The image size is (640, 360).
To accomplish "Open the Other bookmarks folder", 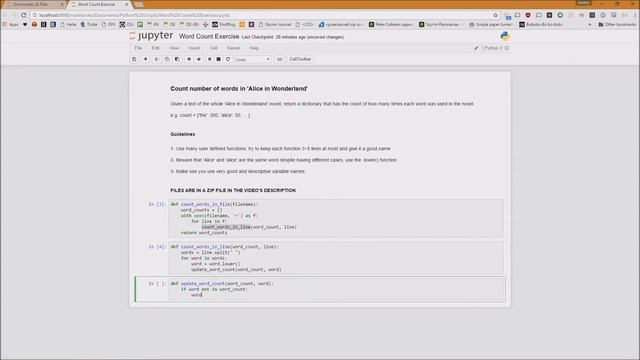I will (617, 24).
